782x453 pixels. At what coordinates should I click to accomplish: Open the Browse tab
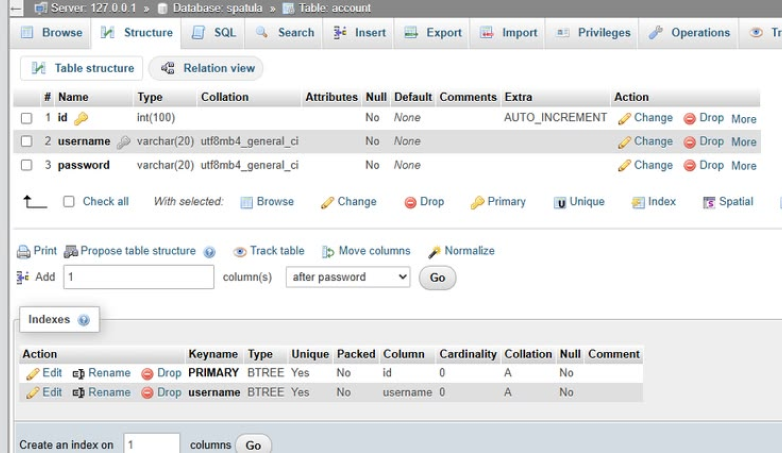(51, 33)
